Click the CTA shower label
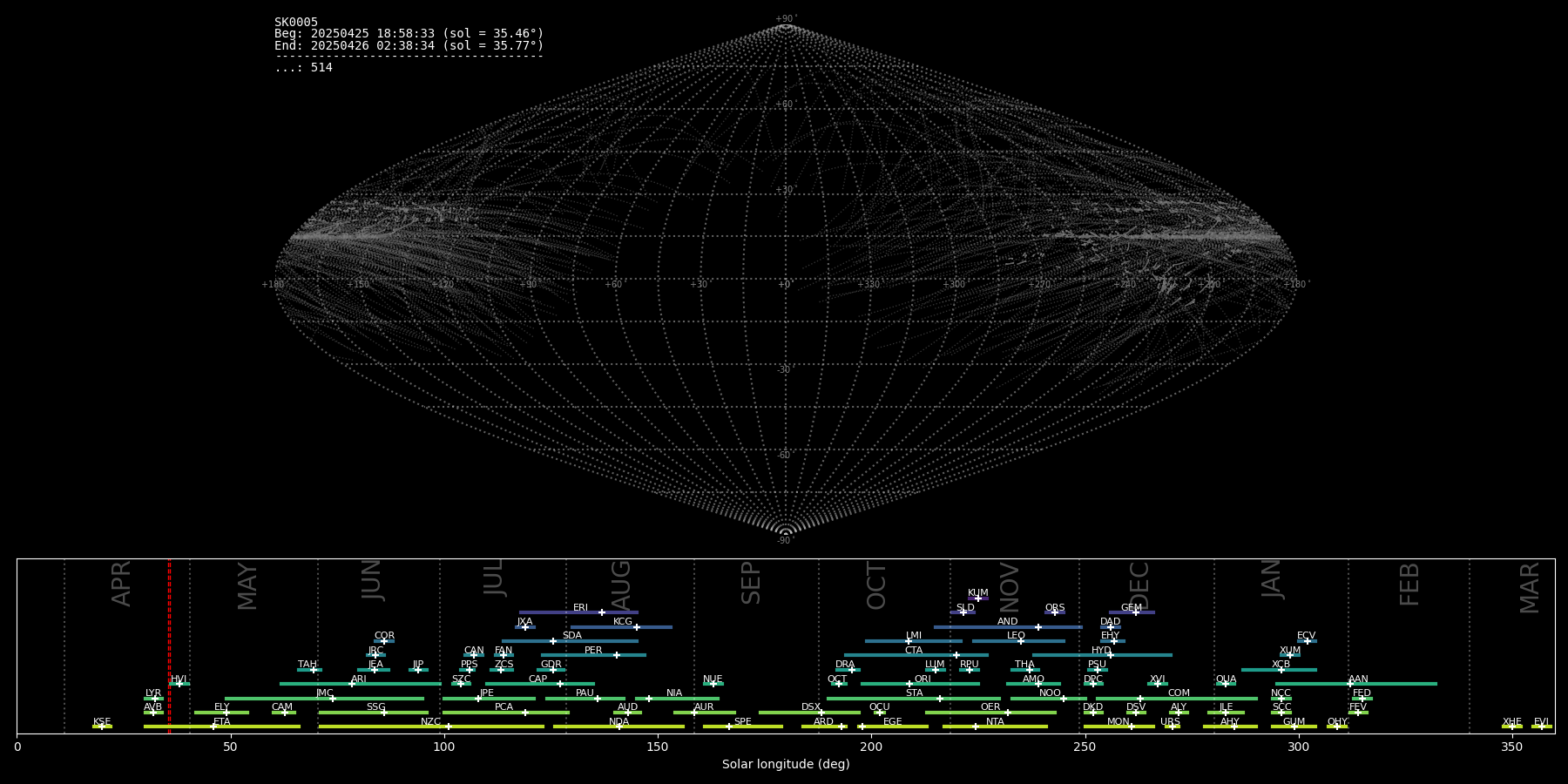The width and height of the screenshot is (1568, 784). pos(914,651)
